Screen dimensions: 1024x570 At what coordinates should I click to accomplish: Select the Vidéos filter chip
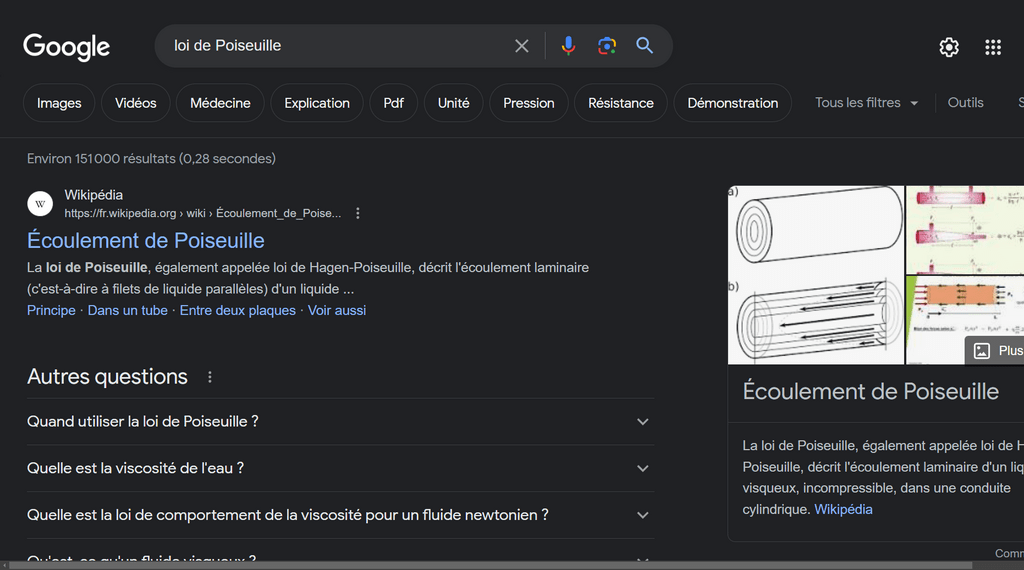tap(135, 103)
